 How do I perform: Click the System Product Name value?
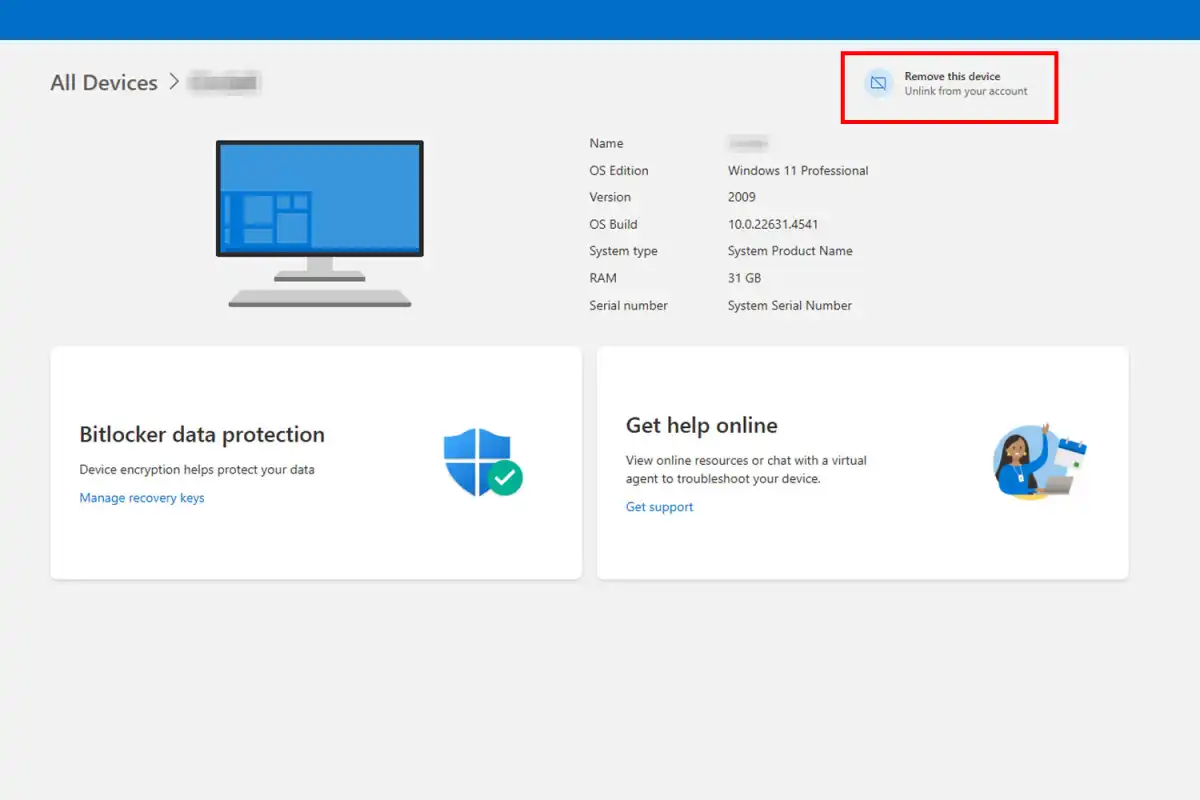pos(789,252)
